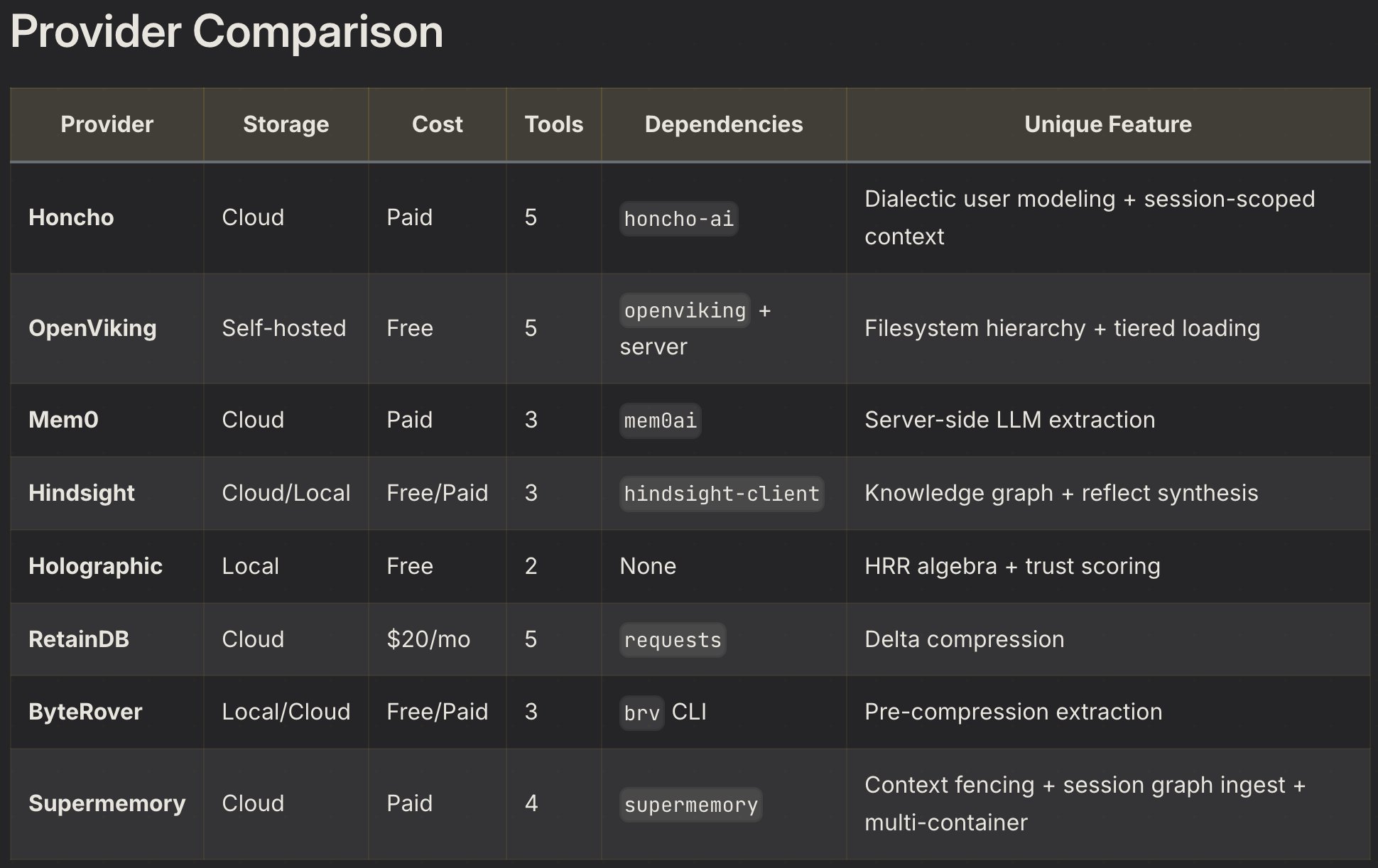Click the Cost column header
This screenshot has height=868, width=1378.
click(438, 124)
